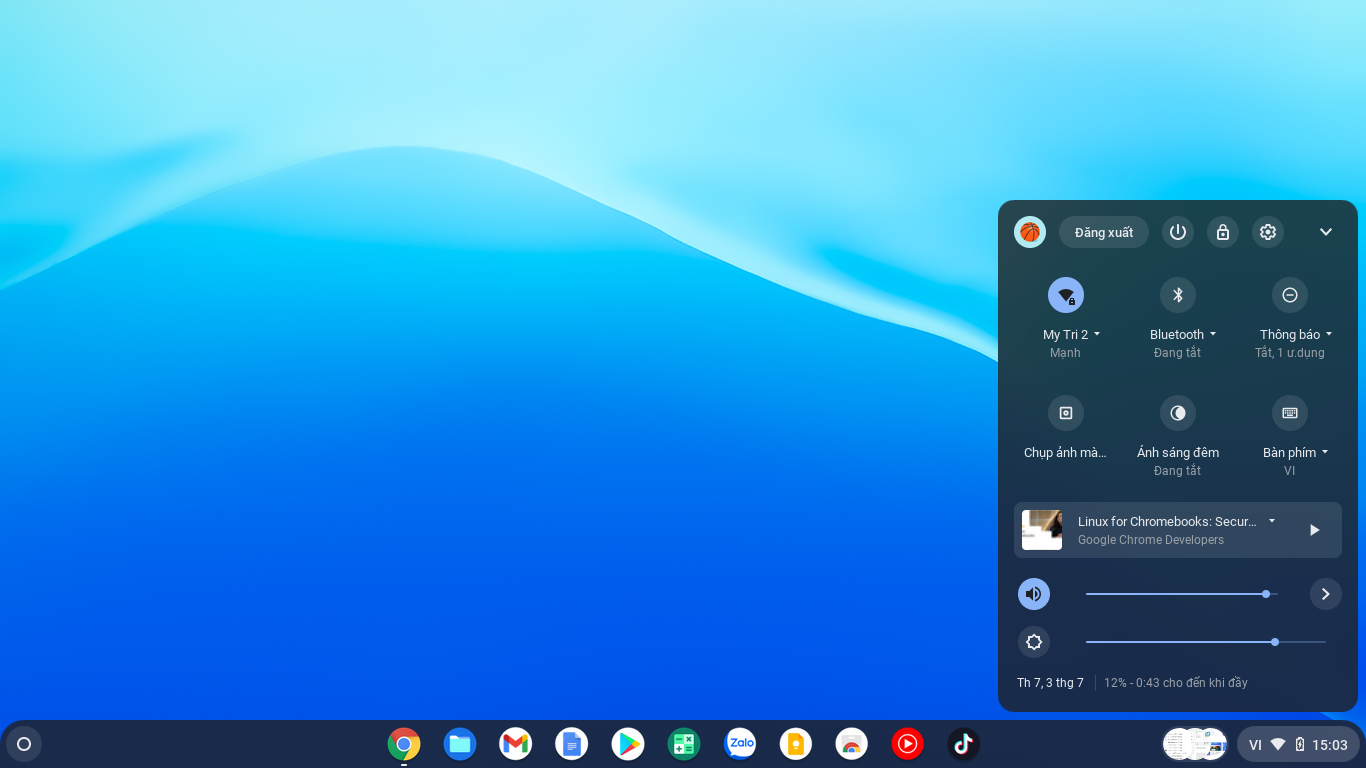Click the brightness sun icon
The height and width of the screenshot is (768, 1366).
pyautogui.click(x=1034, y=642)
